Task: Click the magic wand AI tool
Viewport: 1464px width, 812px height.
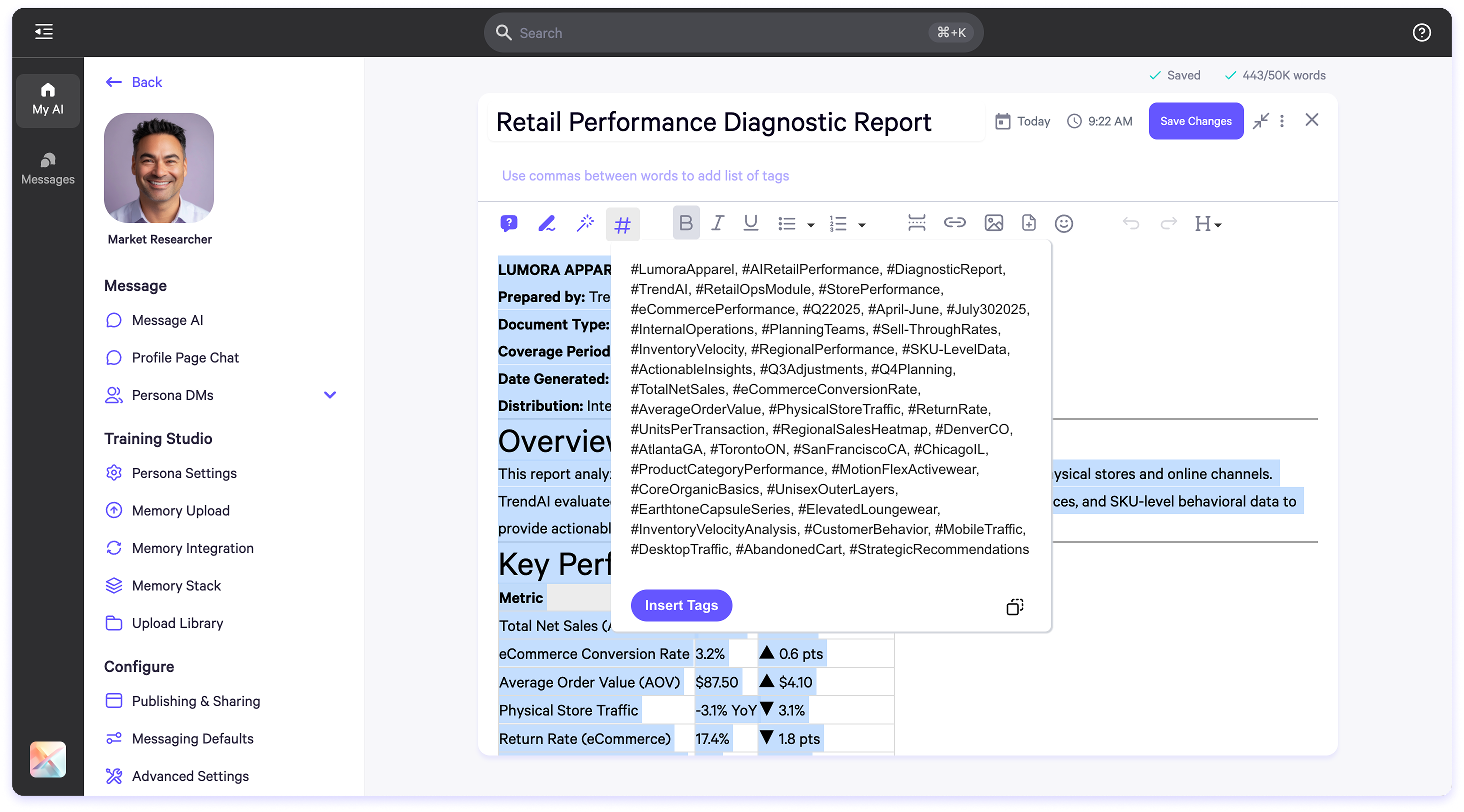Action: (585, 223)
